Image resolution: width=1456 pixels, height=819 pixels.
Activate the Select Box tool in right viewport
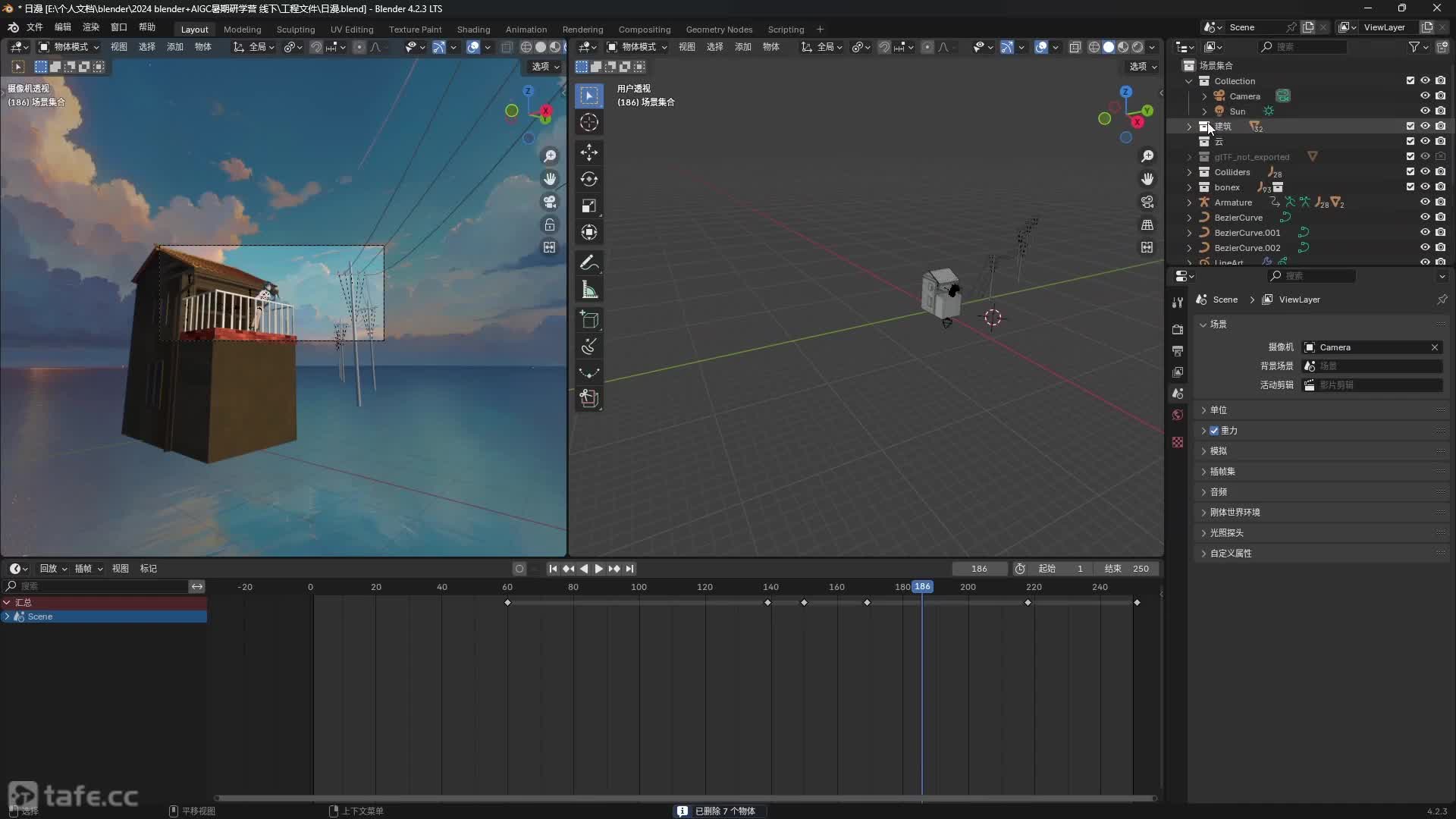click(x=589, y=96)
